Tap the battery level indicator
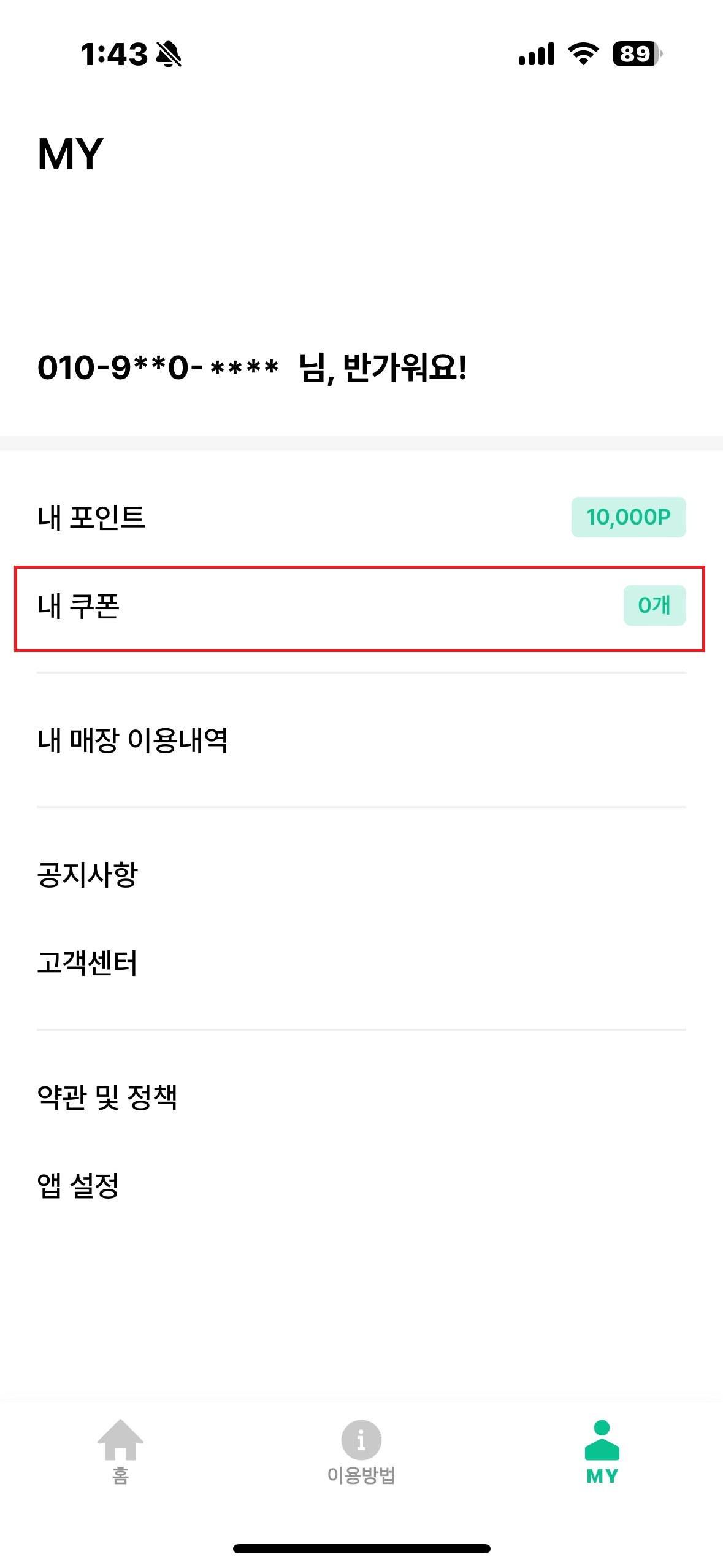This screenshot has width=723, height=1568. [x=637, y=54]
